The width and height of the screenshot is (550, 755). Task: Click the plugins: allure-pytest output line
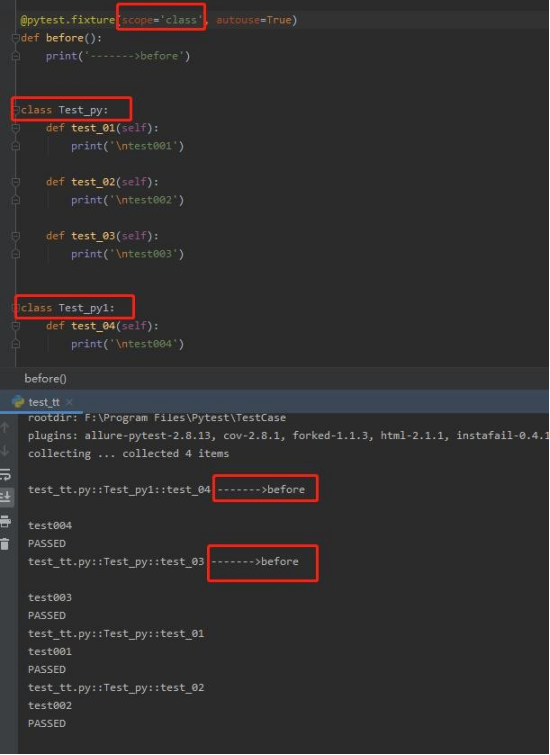click(x=288, y=435)
